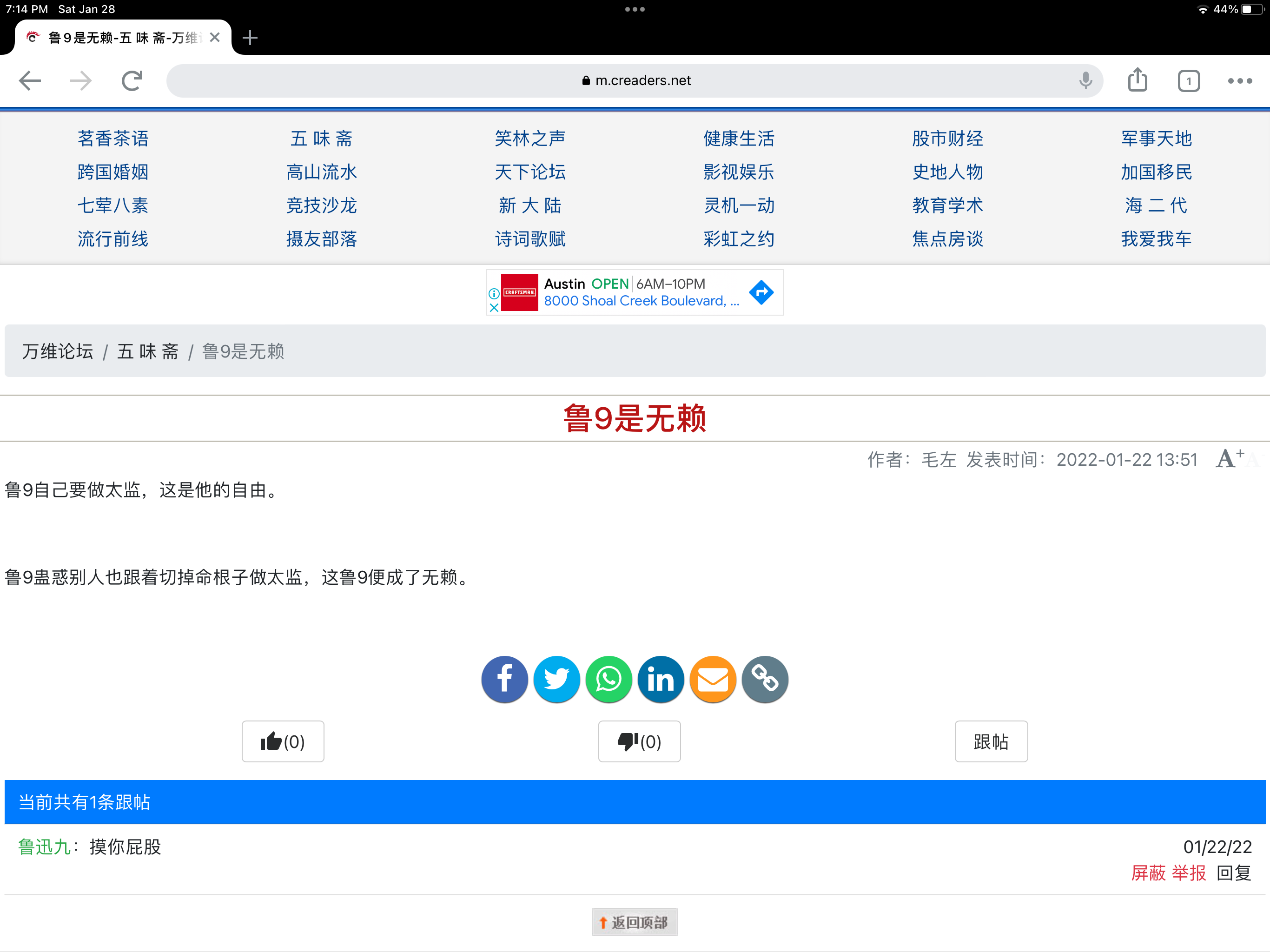The width and height of the screenshot is (1270, 952).
Task: Go to 万维论坛 in the breadcrumb
Action: [x=58, y=351]
